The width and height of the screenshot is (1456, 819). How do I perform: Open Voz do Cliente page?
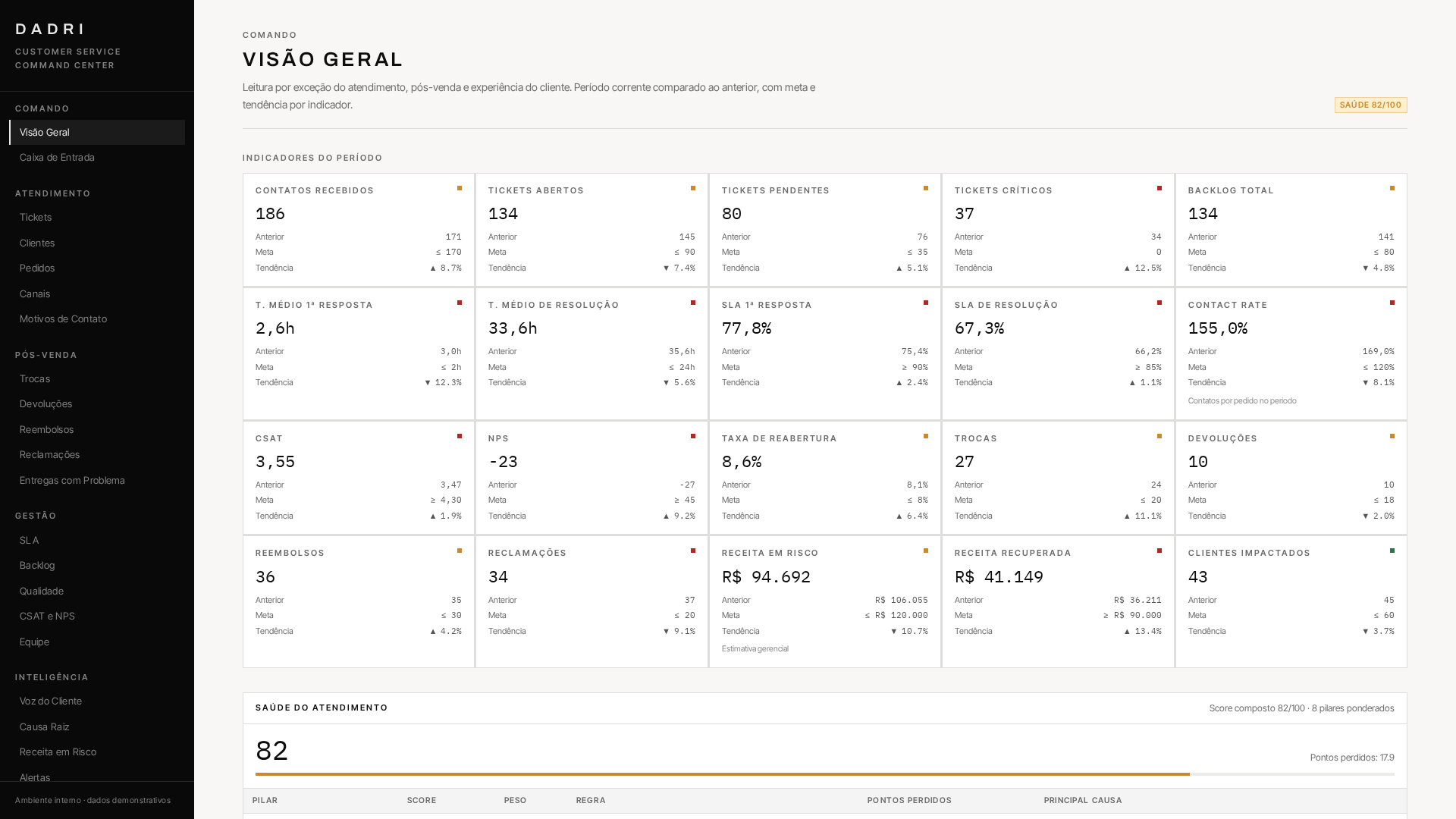(97, 701)
